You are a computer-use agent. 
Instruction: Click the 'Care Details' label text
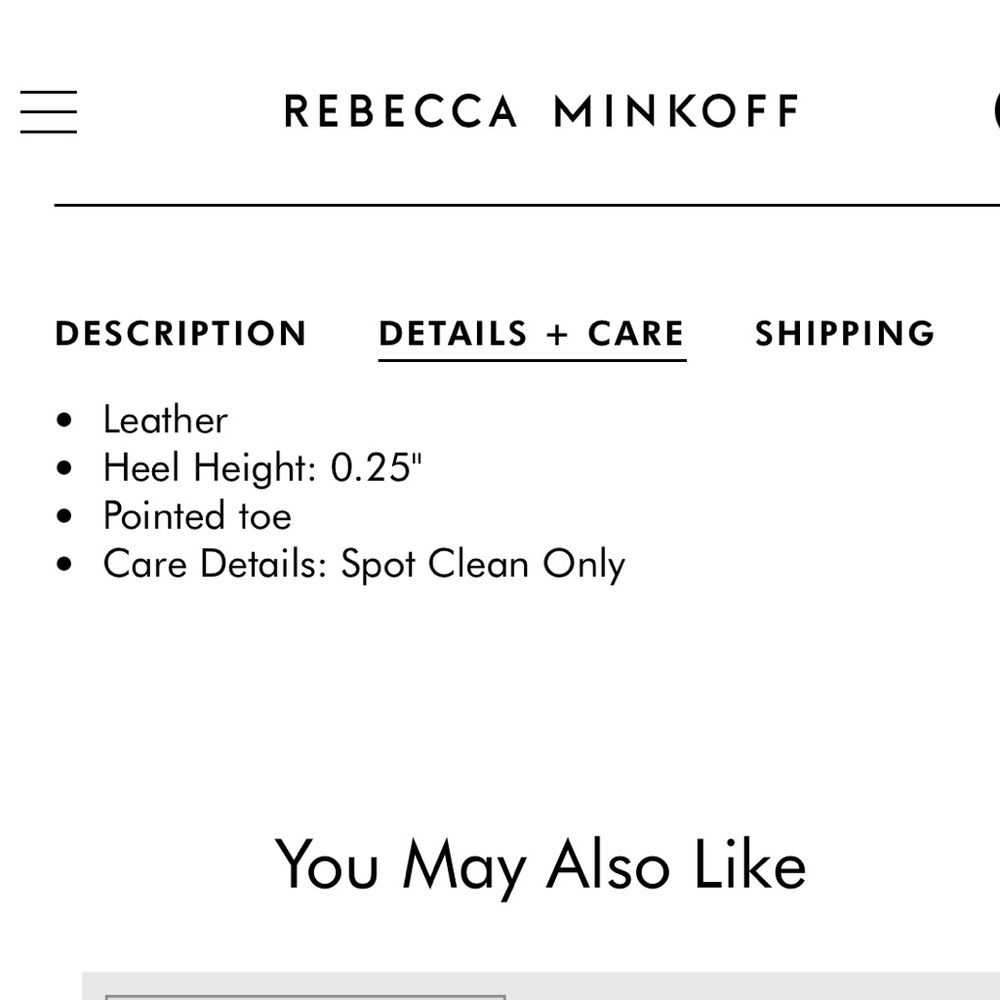coord(215,564)
